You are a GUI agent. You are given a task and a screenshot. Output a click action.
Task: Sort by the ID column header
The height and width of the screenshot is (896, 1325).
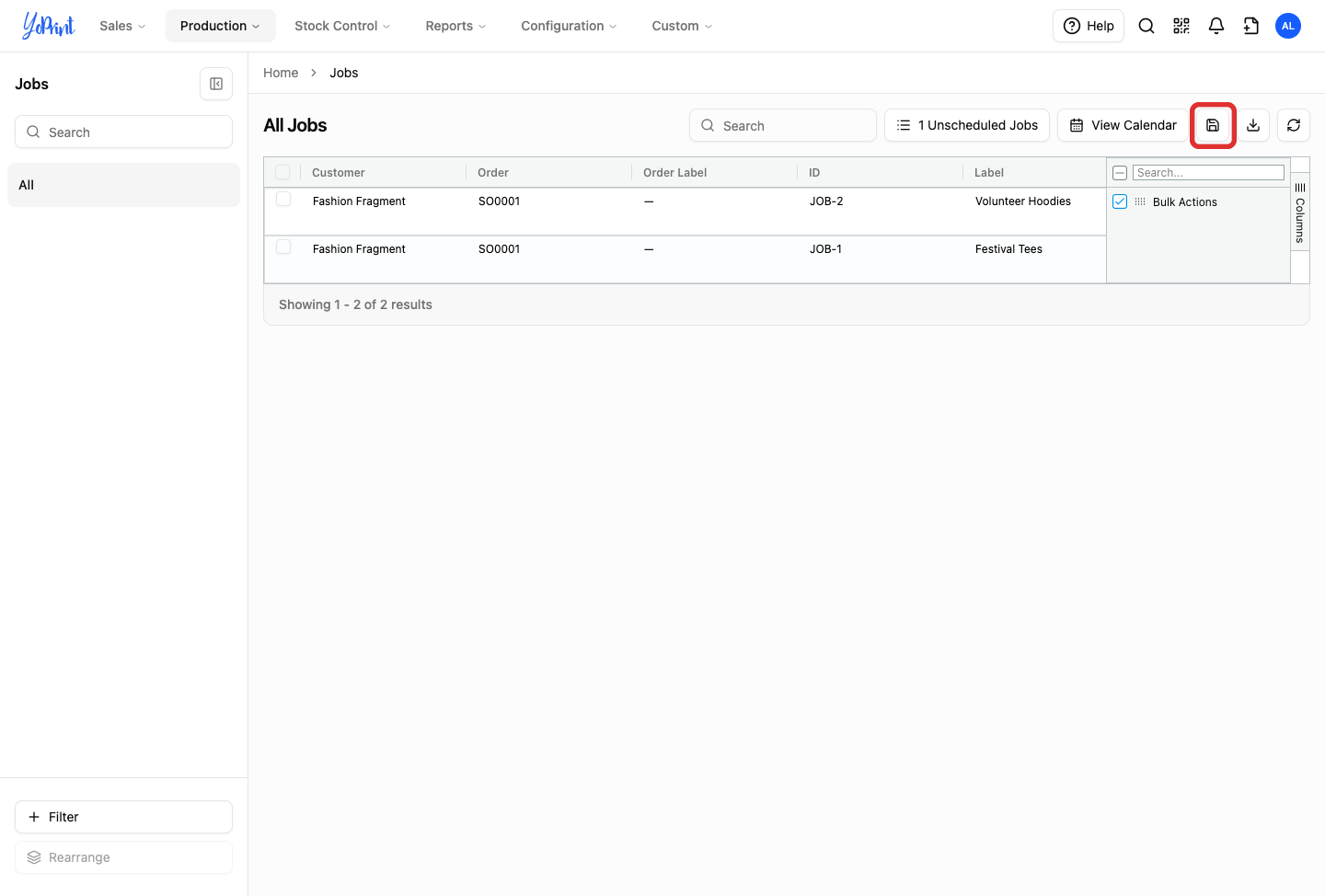(814, 172)
